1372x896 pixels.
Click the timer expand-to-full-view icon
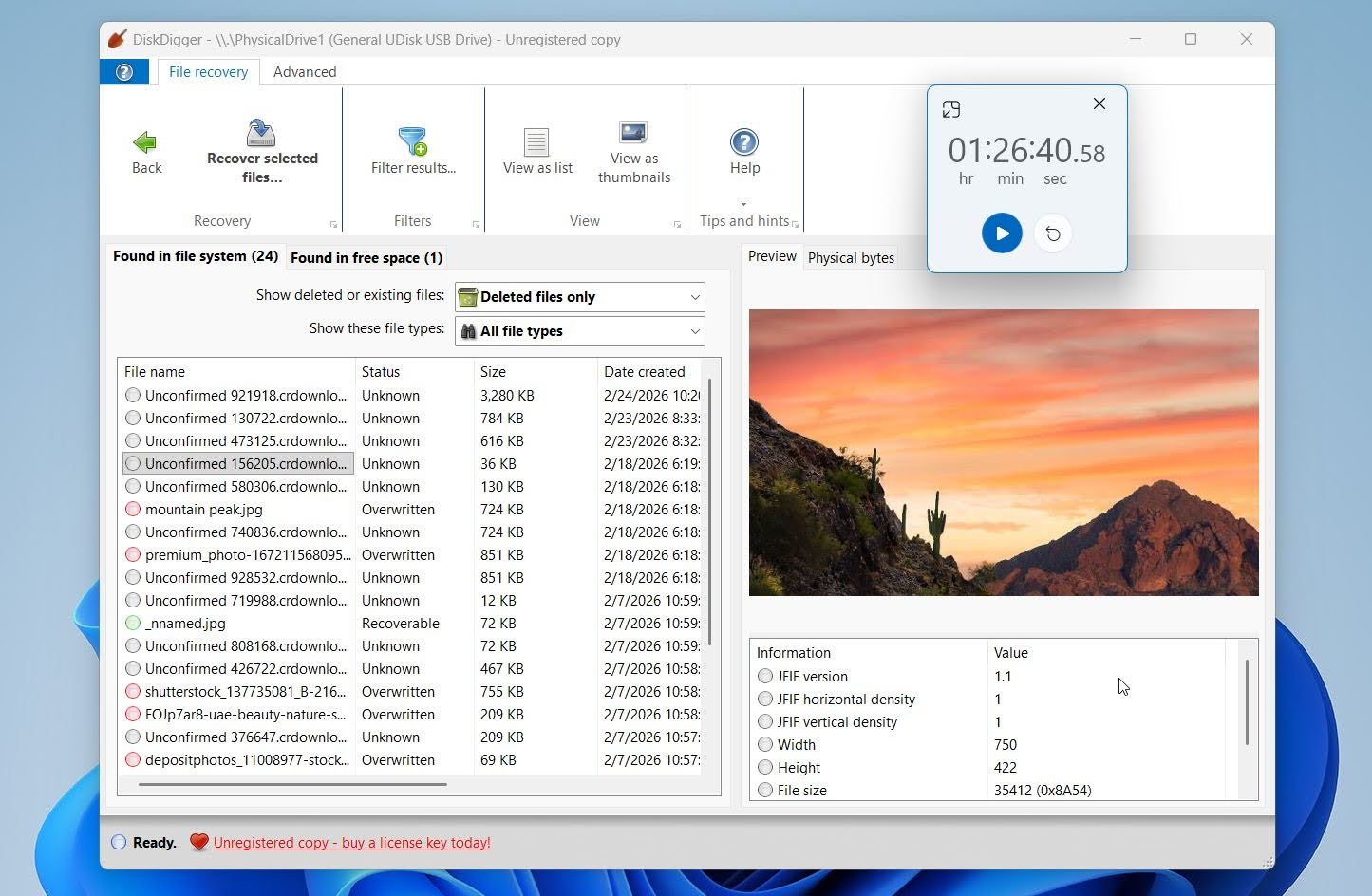(951, 109)
